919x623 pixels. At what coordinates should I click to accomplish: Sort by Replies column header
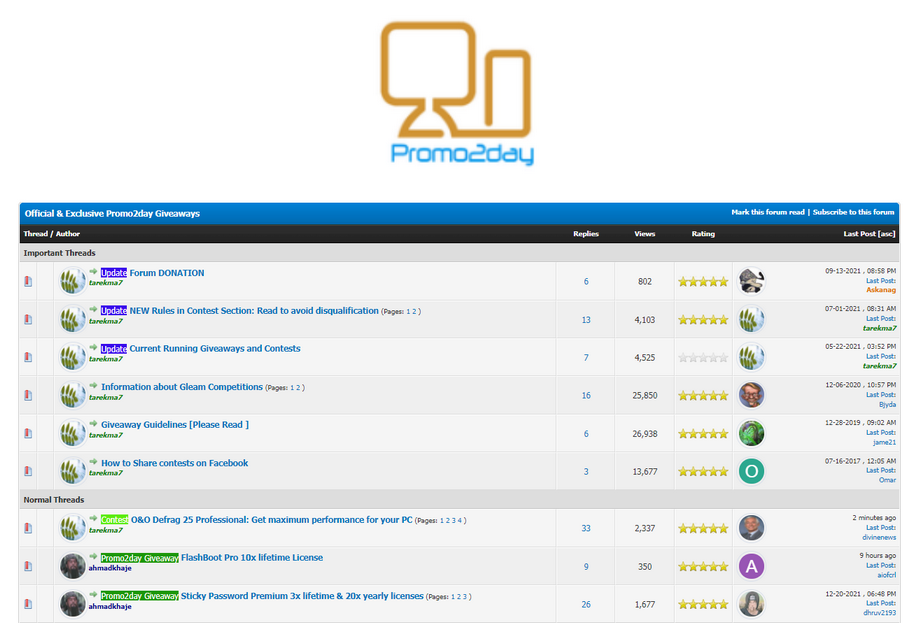(586, 234)
